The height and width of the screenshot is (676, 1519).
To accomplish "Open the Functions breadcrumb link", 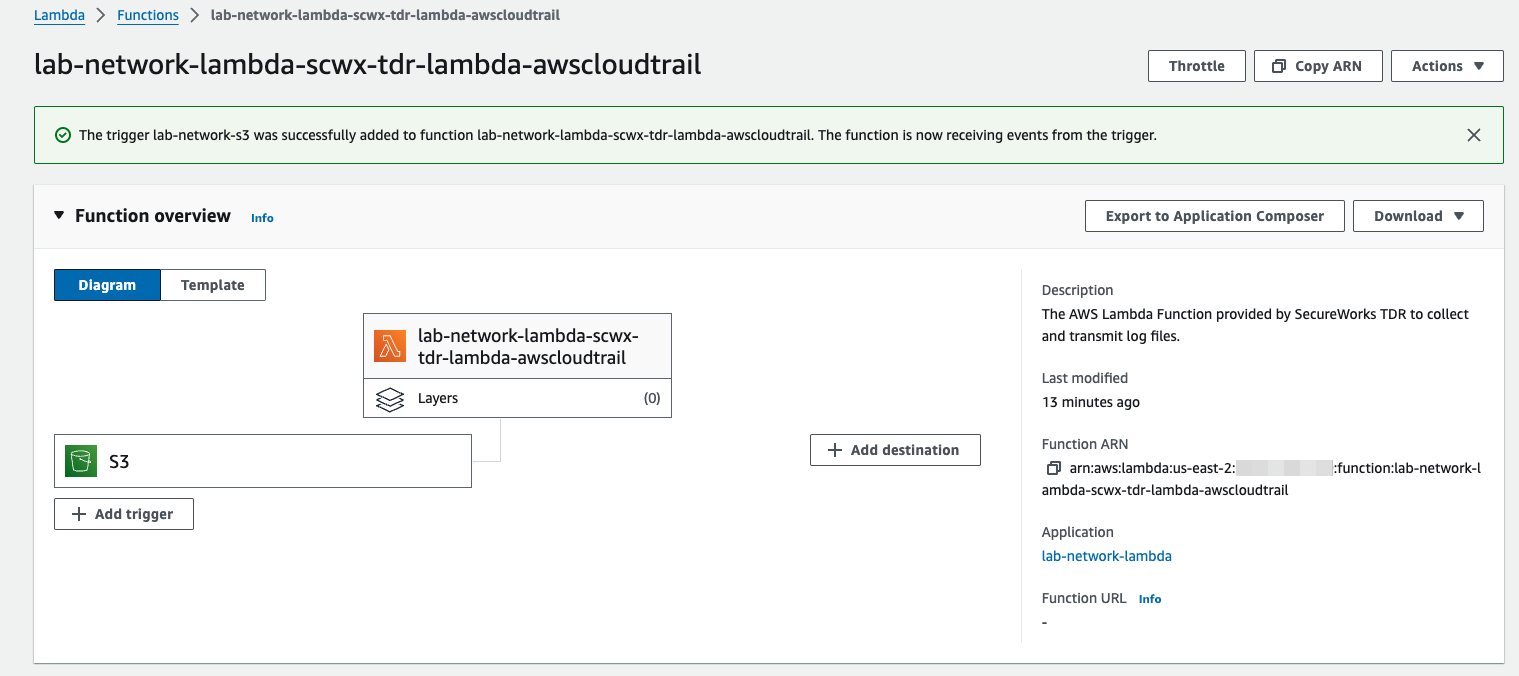I will click(148, 15).
